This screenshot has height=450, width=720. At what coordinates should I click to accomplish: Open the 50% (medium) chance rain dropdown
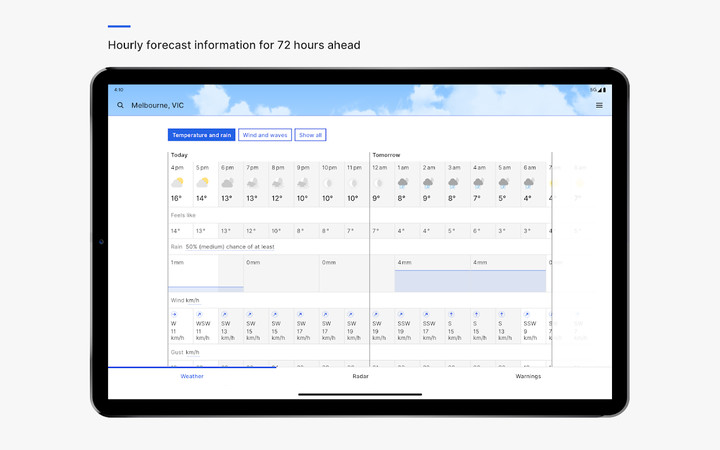230,247
